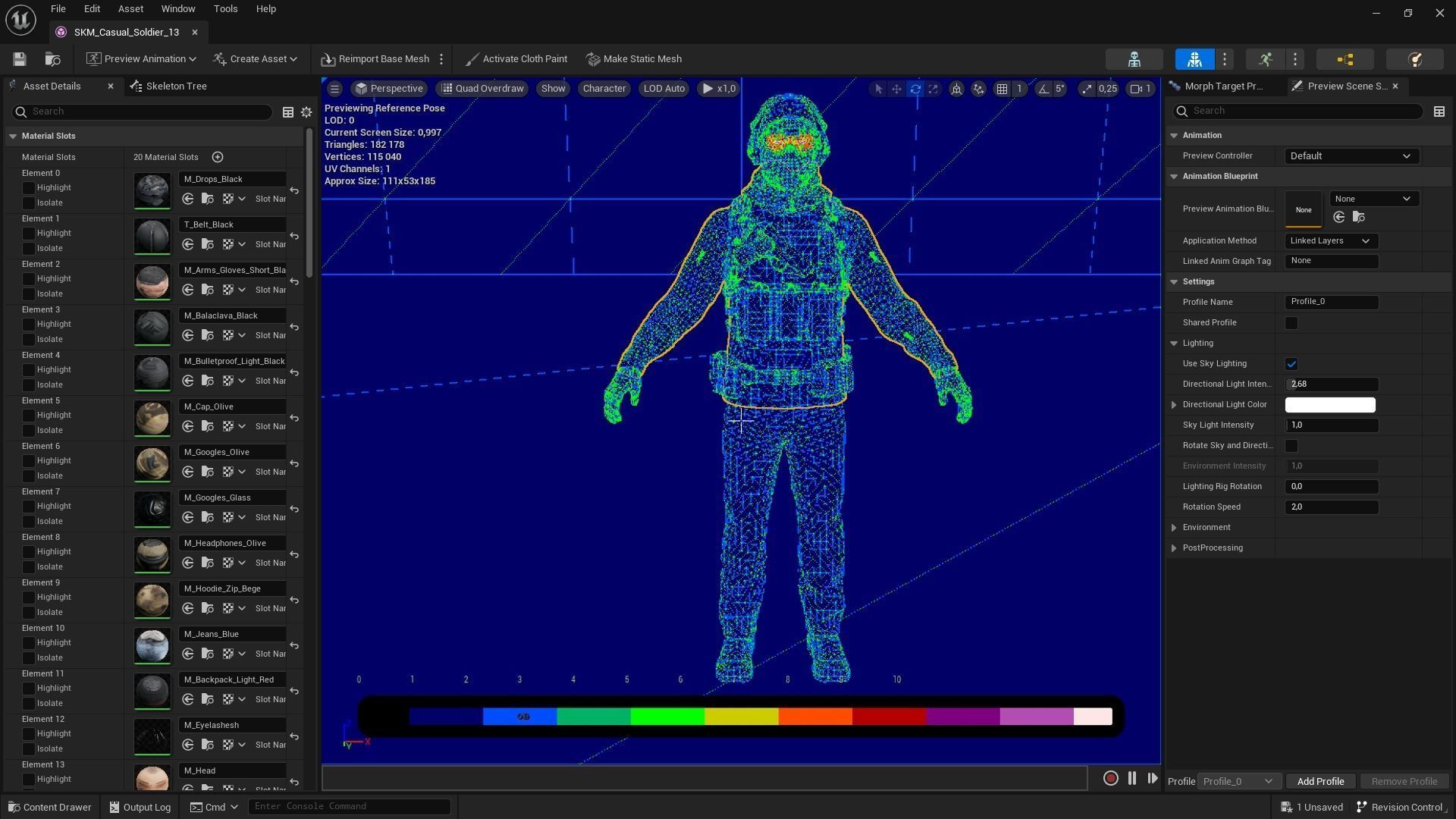Open the Preview Controller dropdown
The height and width of the screenshot is (819, 1456).
click(1350, 156)
